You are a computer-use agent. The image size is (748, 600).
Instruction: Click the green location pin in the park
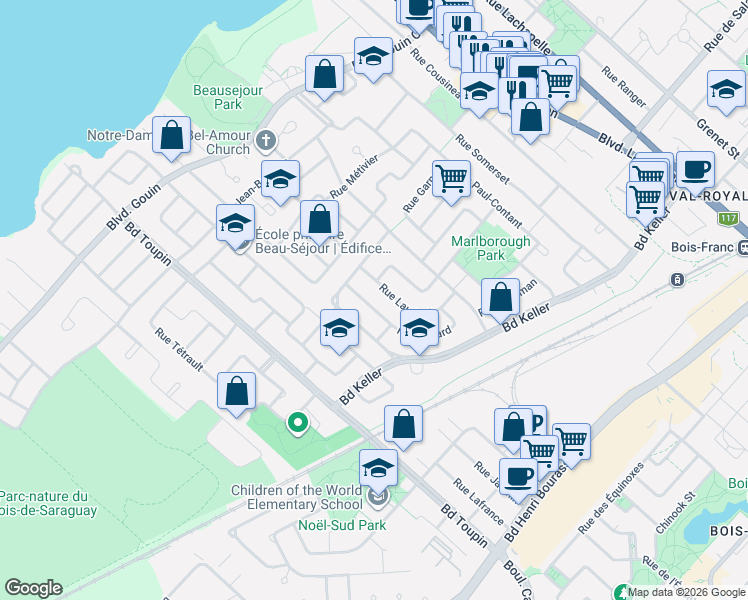point(298,424)
